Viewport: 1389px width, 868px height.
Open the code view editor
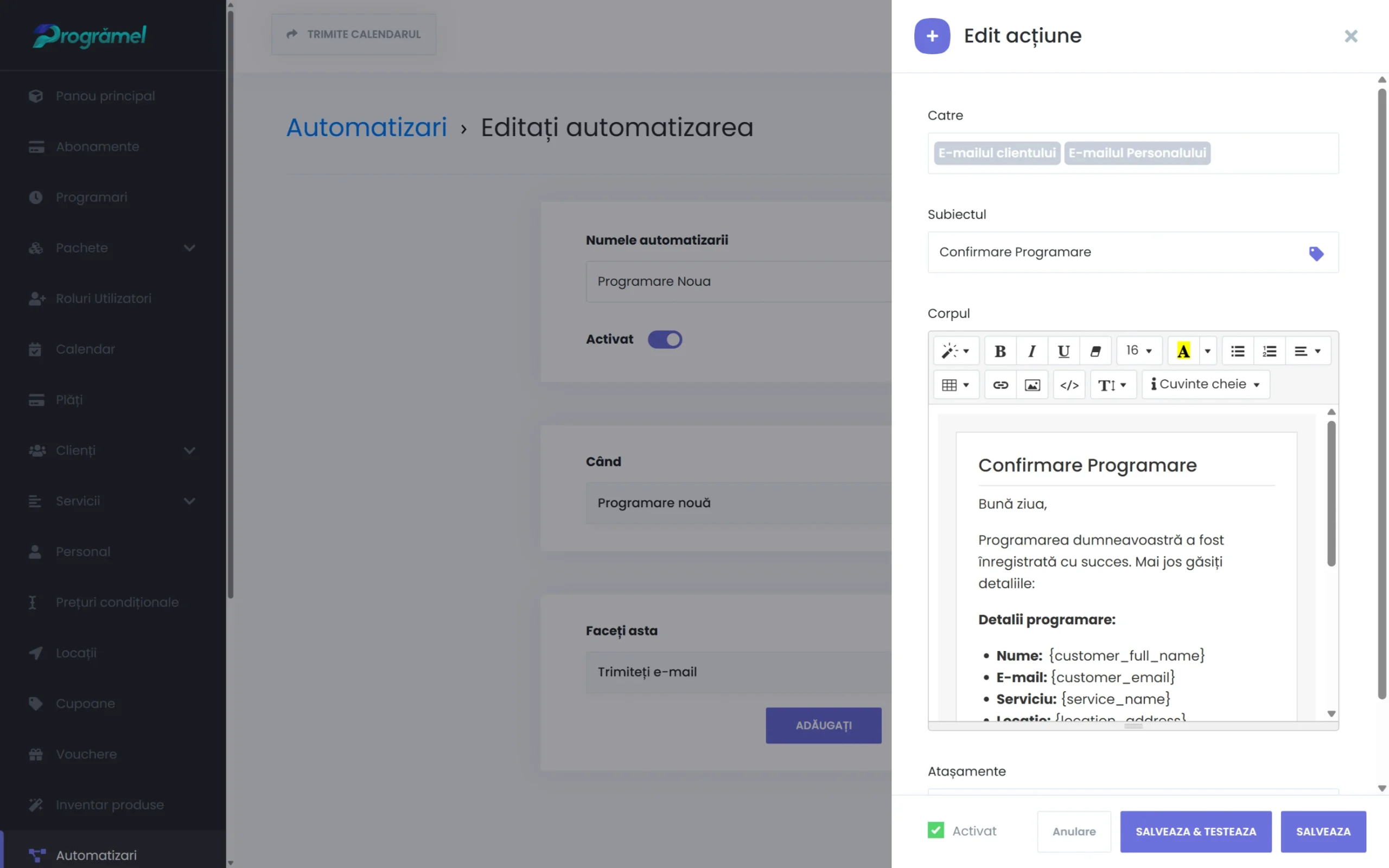(x=1069, y=385)
